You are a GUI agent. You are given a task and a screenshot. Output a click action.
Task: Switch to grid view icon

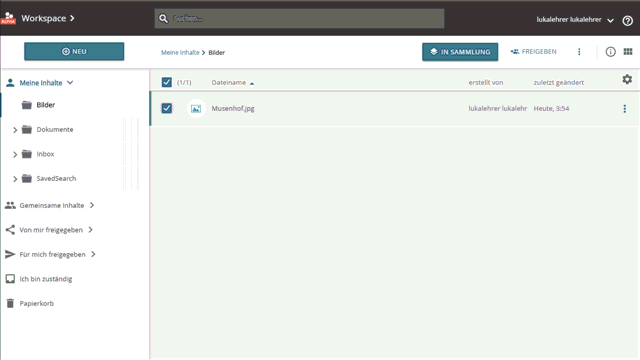click(628, 51)
